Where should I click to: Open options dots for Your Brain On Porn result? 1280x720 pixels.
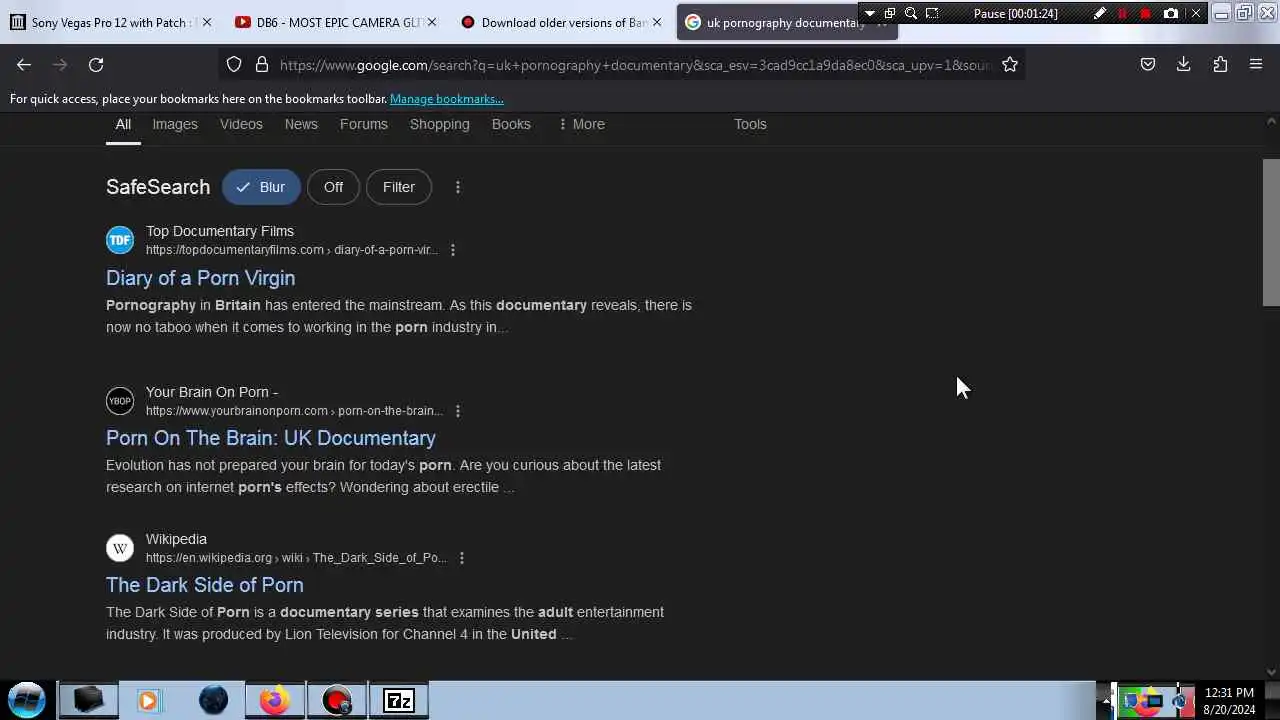(x=458, y=411)
